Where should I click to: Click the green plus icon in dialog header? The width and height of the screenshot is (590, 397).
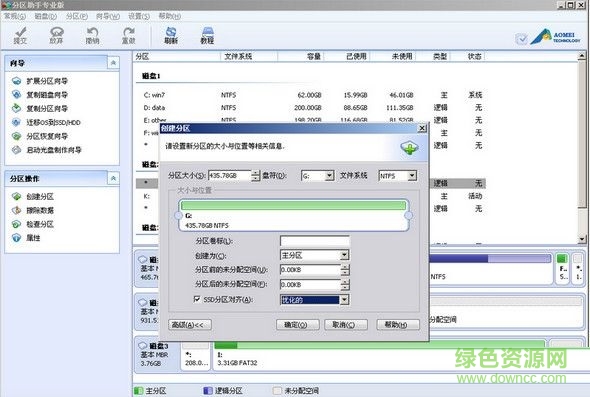409,147
